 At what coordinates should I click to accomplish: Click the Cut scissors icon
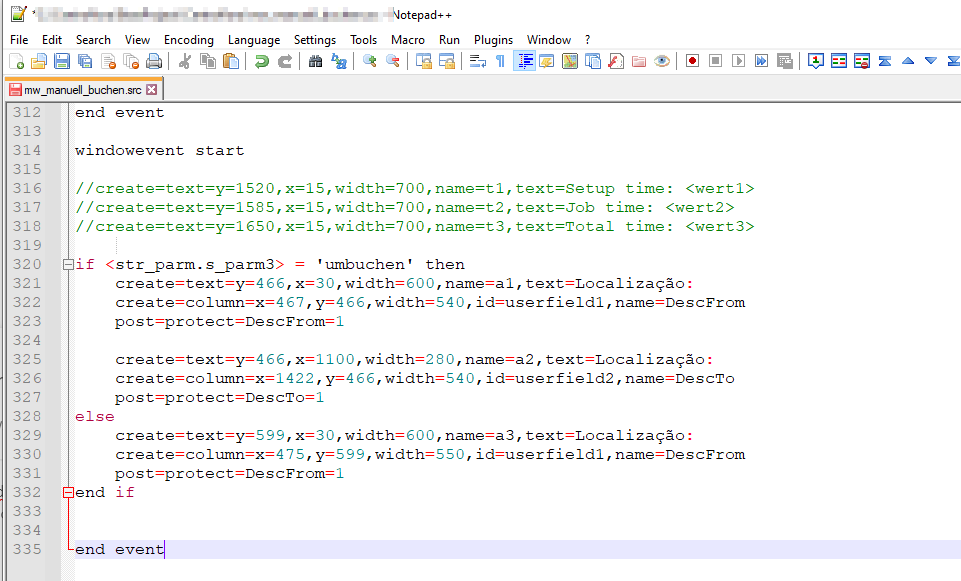pyautogui.click(x=184, y=61)
